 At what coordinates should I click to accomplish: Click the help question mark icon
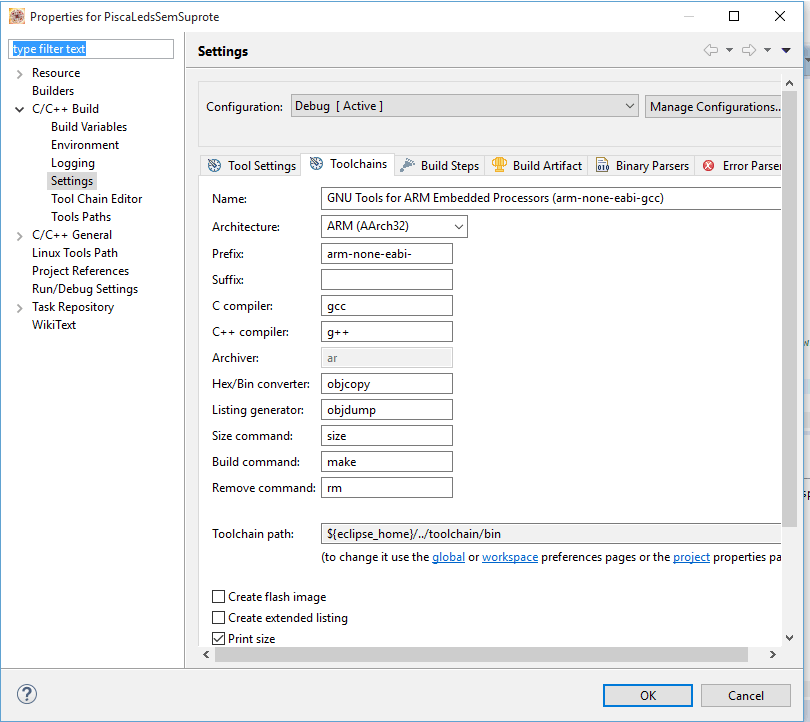(27, 694)
